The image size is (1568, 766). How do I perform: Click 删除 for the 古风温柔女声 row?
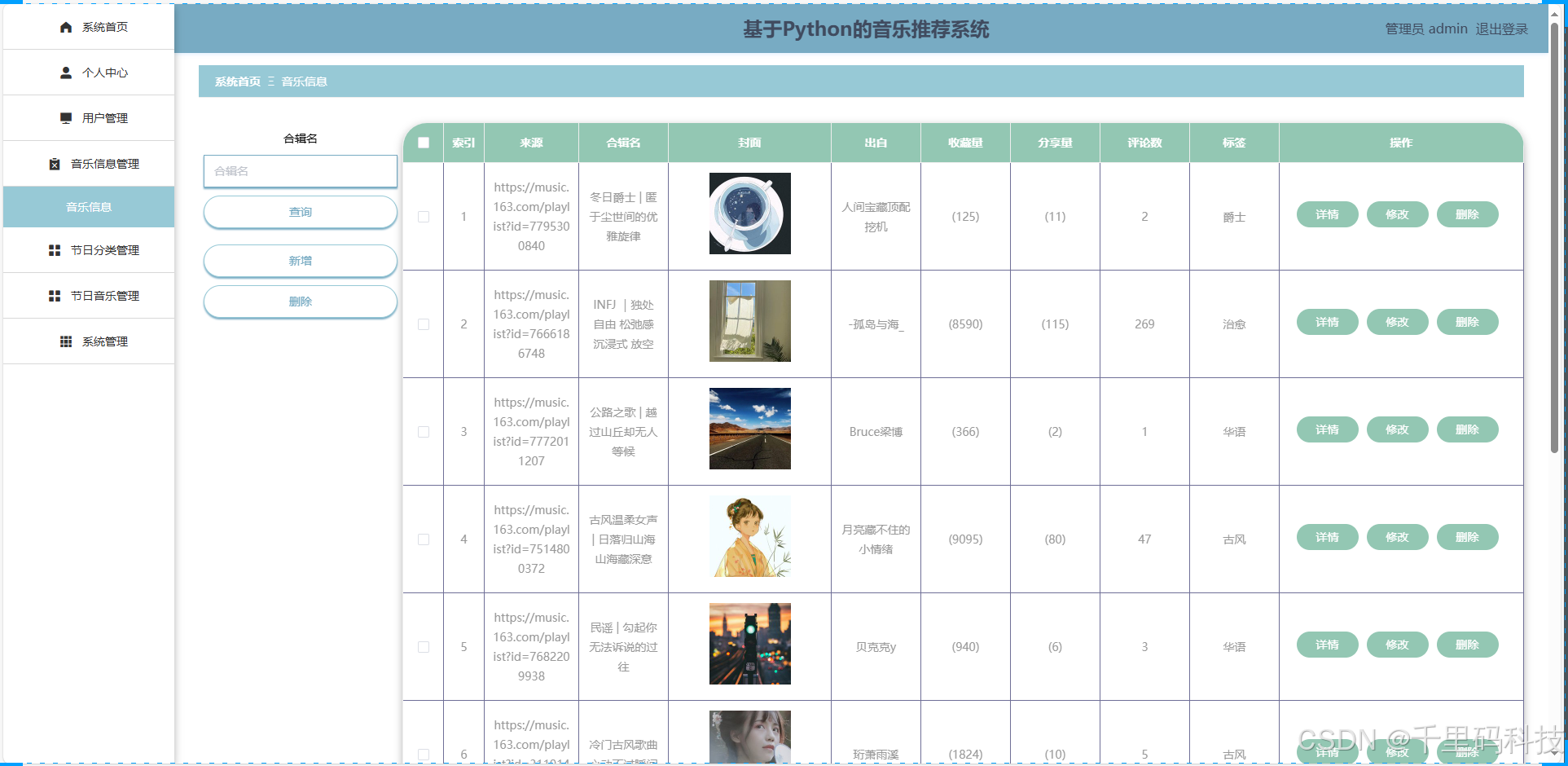[1468, 537]
